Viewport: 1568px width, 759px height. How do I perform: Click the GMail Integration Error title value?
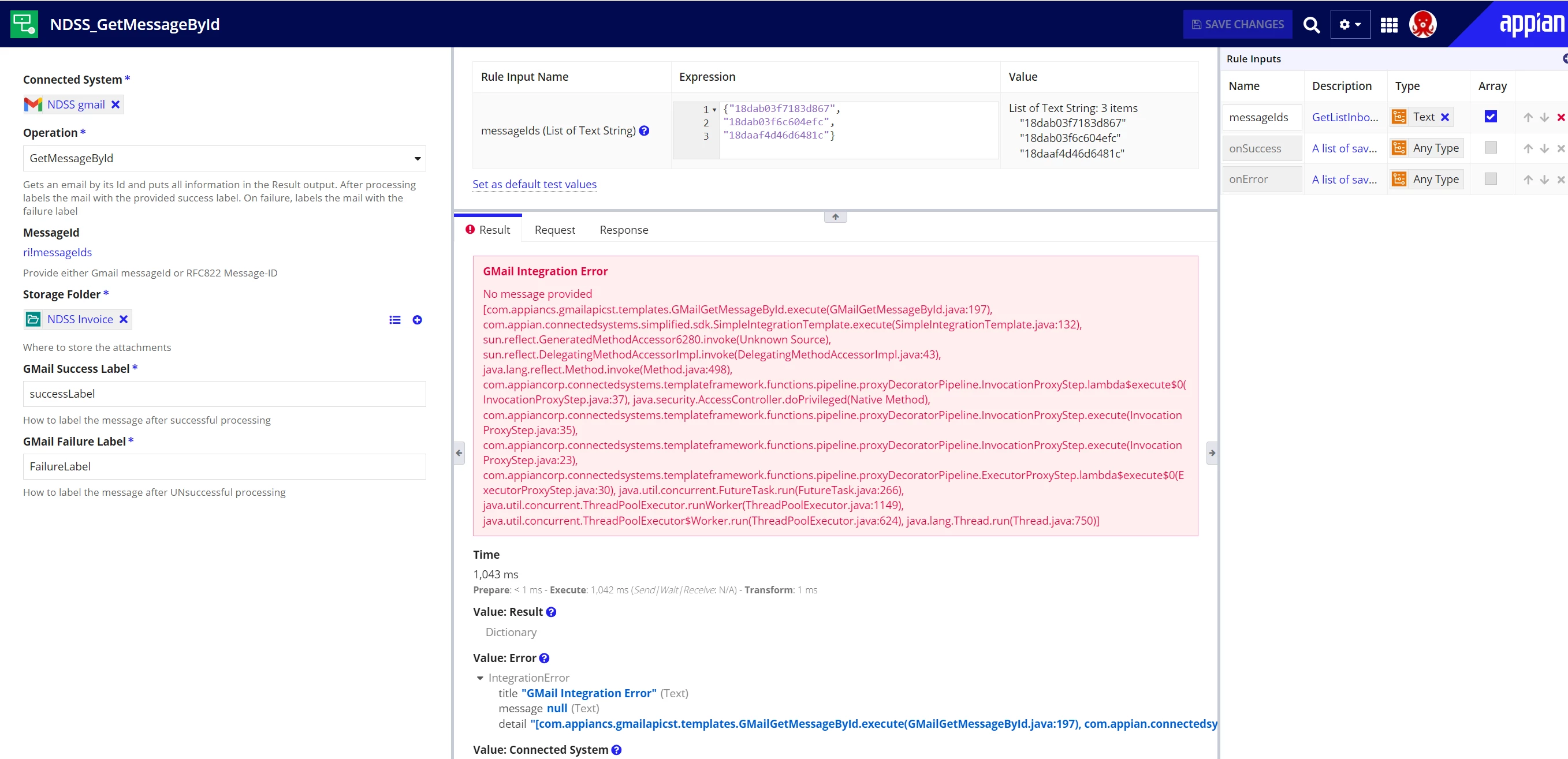pos(589,693)
